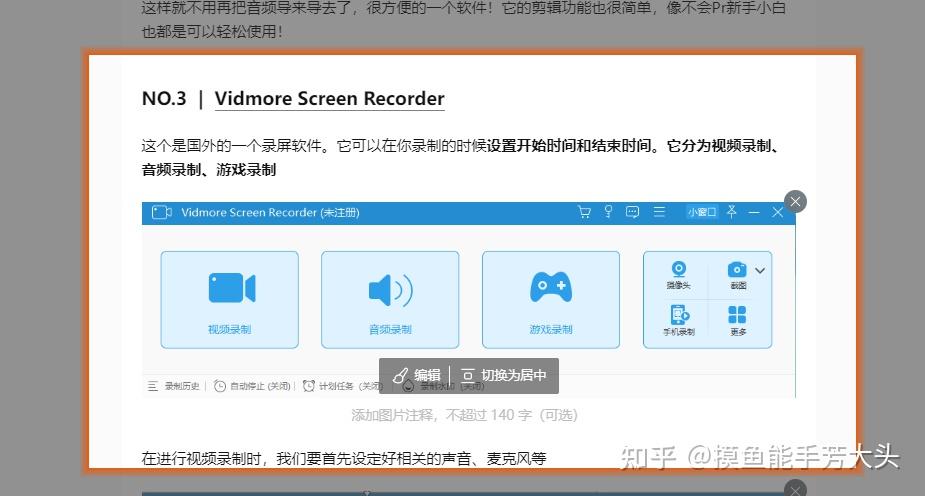Image resolution: width=925 pixels, height=496 pixels.
Task: Click bold text 音频录制、游戏录制
Action: (x=209, y=170)
